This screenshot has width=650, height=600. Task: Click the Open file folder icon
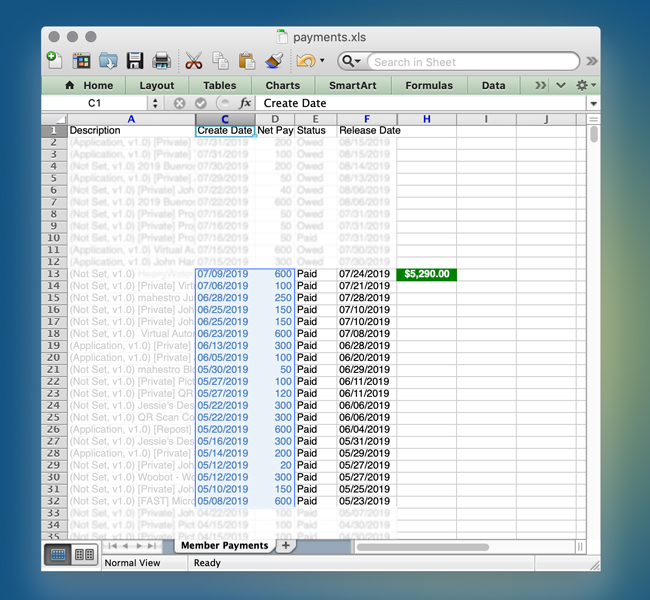click(108, 61)
